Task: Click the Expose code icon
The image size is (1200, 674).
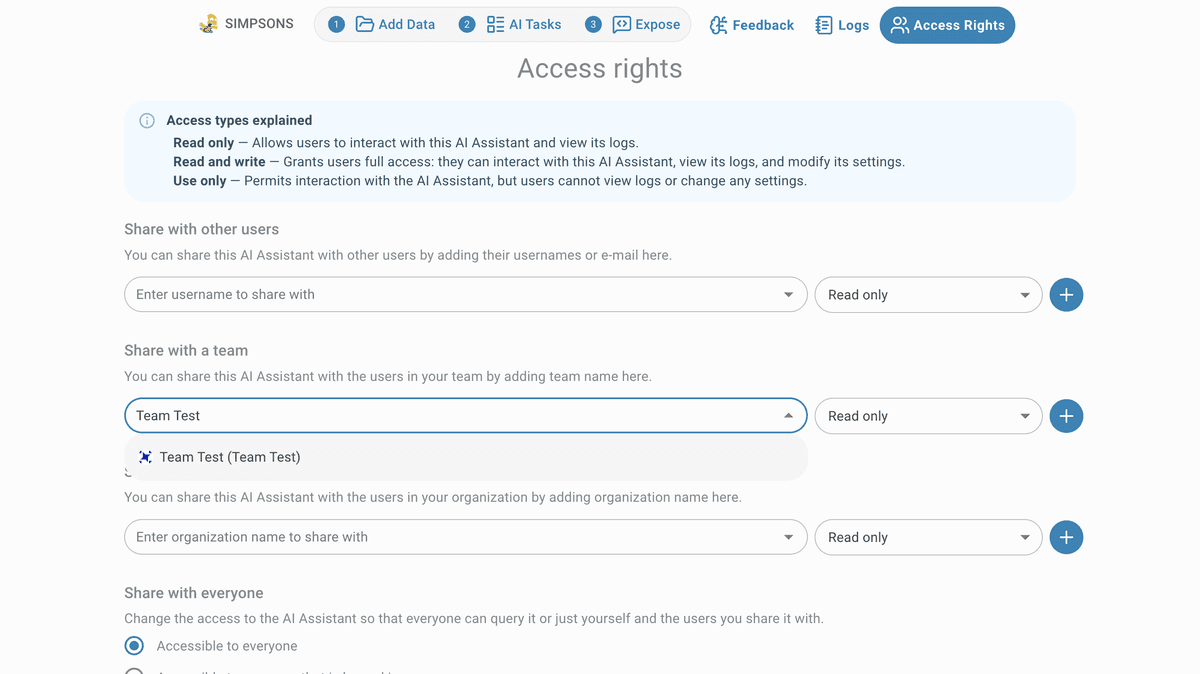Action: pyautogui.click(x=622, y=24)
